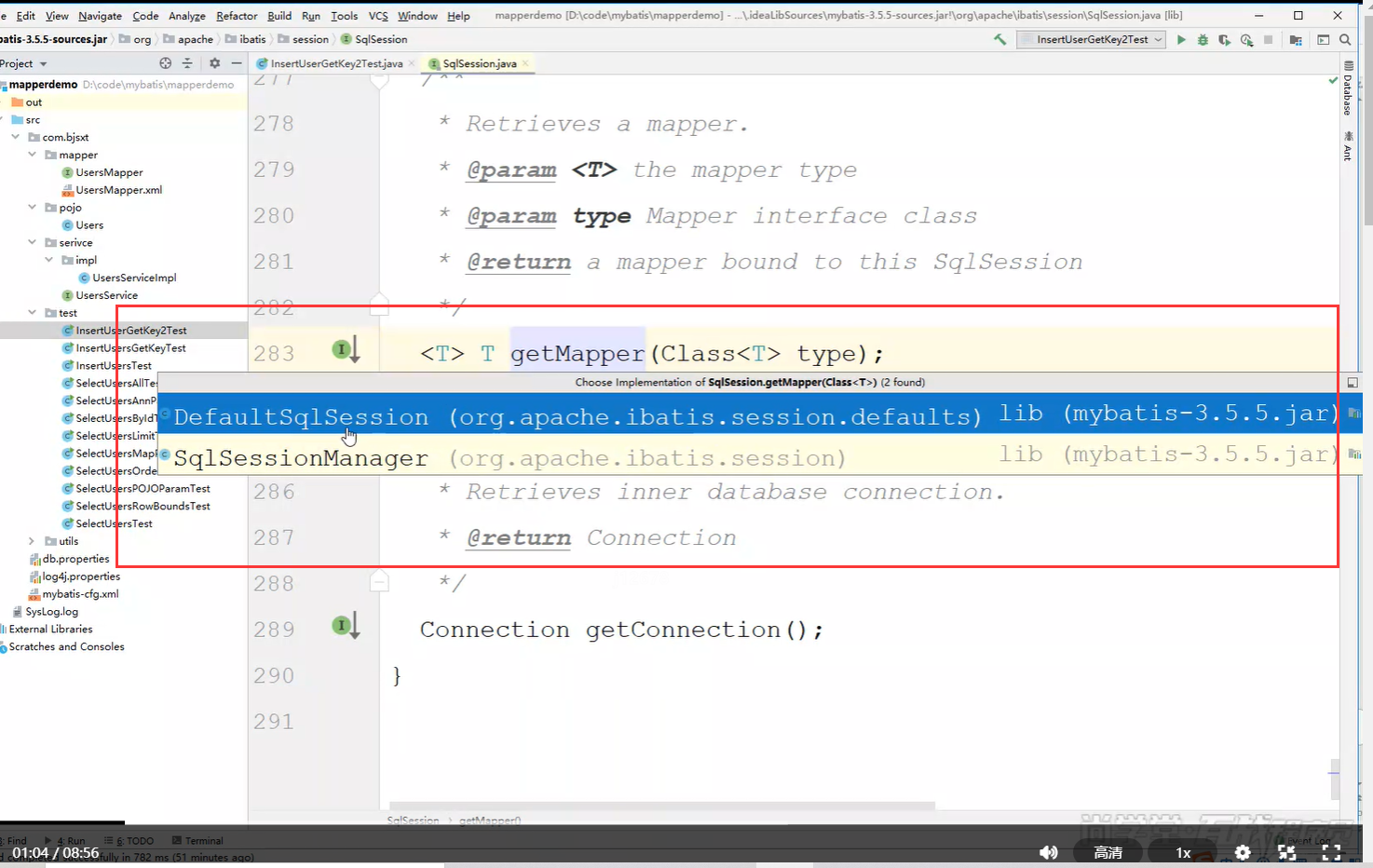Collapse the serivce folder
The width and height of the screenshot is (1373, 868).
(33, 242)
